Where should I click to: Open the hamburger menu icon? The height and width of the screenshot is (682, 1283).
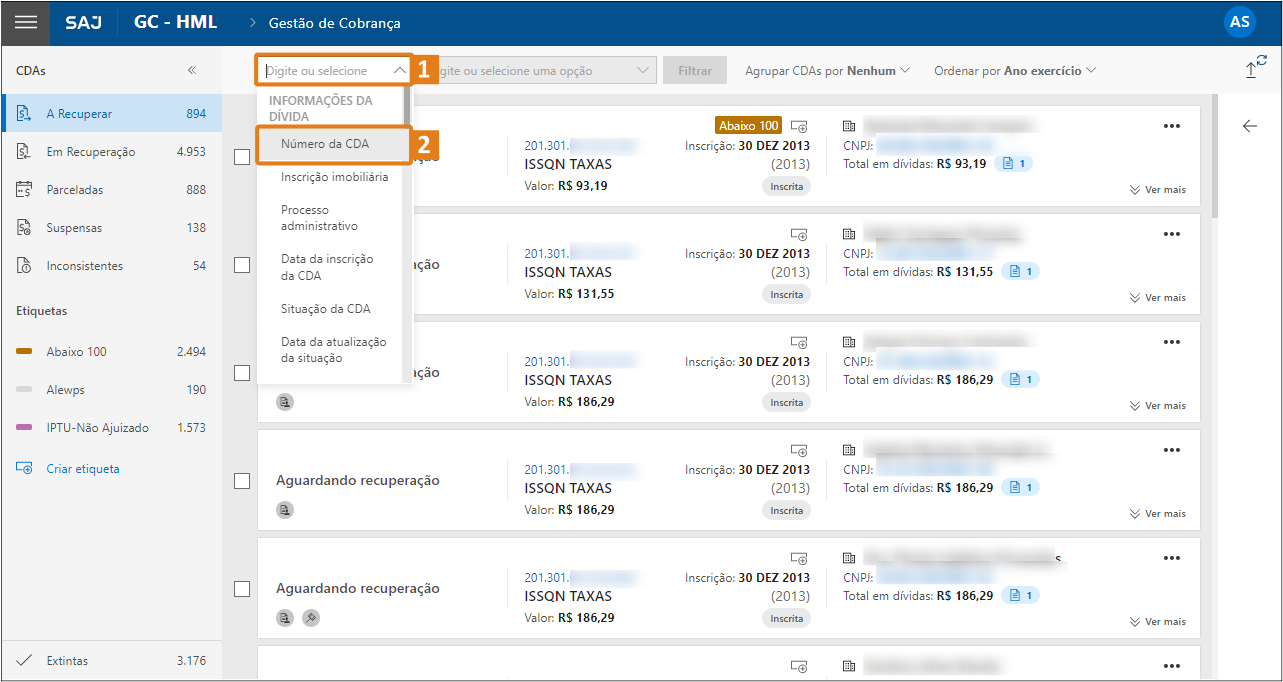26,22
